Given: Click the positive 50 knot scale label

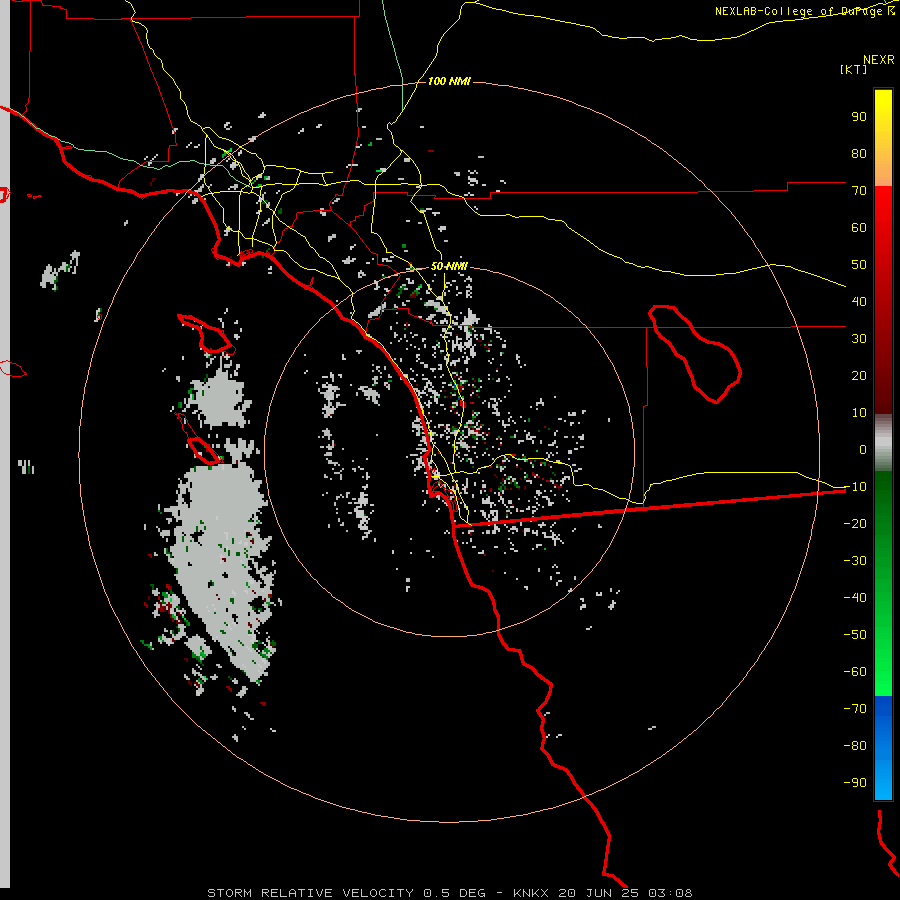Looking at the screenshot, I should [x=859, y=265].
